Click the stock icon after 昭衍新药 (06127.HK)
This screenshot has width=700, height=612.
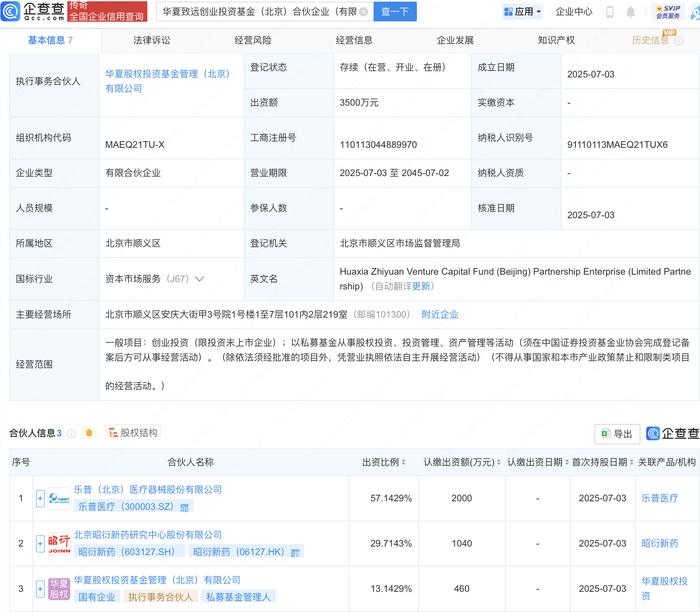click(x=295, y=553)
